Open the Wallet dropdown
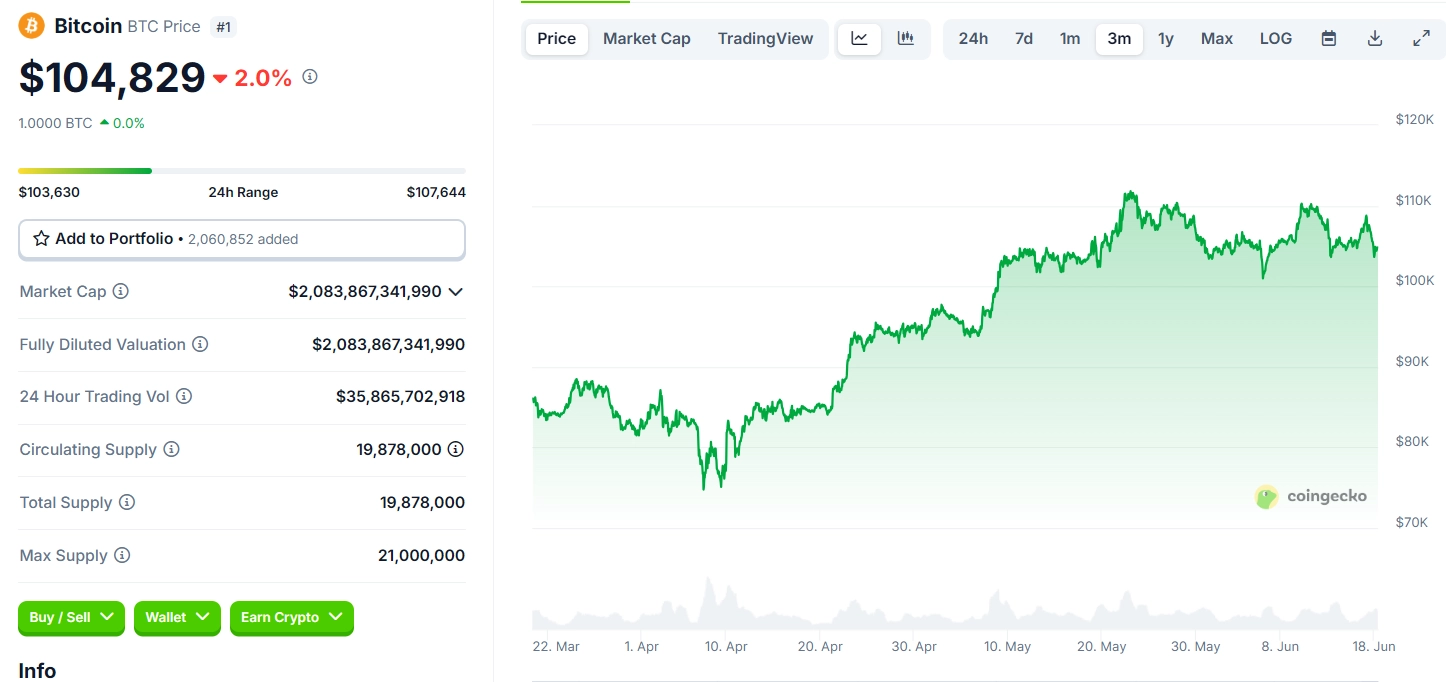This screenshot has height=682, width=1446. (177, 617)
